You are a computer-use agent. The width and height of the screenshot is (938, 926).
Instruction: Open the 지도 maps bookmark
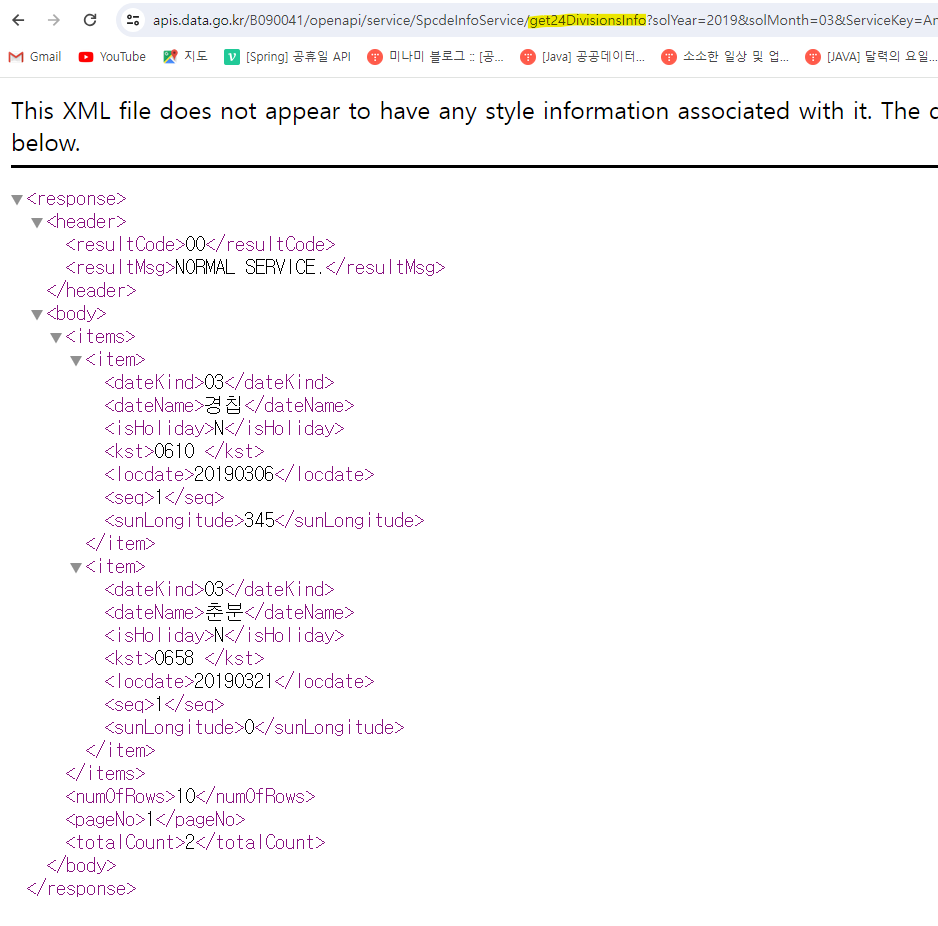(x=185, y=57)
